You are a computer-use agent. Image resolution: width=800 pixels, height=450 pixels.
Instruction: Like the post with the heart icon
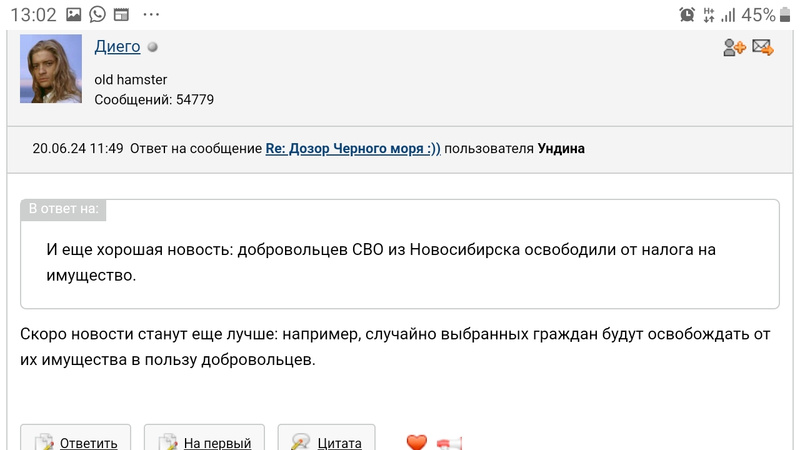tap(416, 442)
